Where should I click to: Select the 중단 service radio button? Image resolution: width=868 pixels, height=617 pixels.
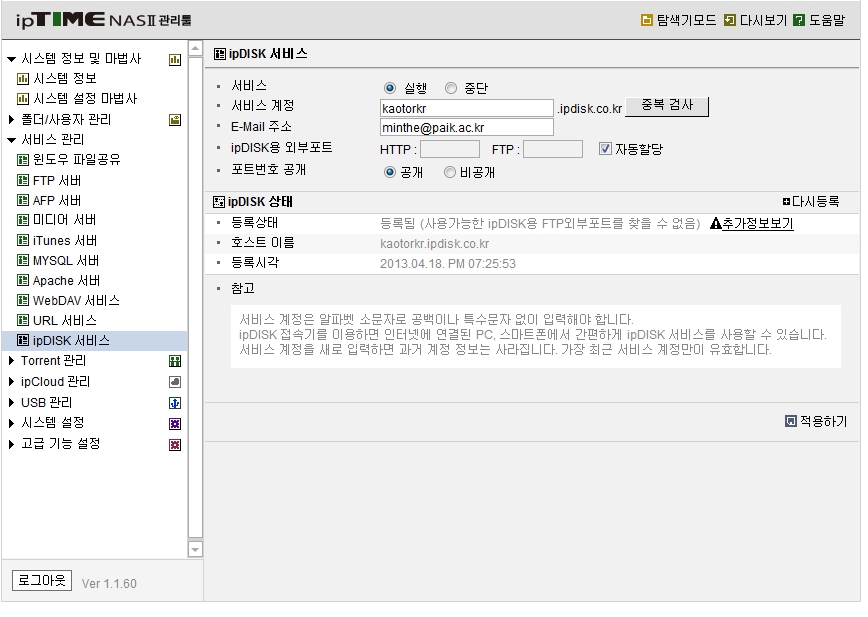click(x=451, y=88)
